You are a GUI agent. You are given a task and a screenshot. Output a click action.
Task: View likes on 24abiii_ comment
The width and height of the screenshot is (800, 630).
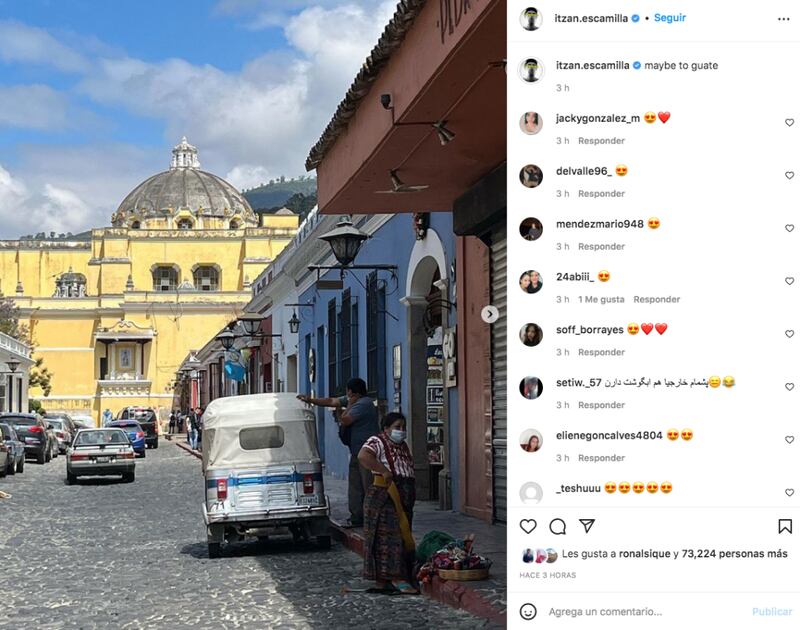tap(601, 299)
